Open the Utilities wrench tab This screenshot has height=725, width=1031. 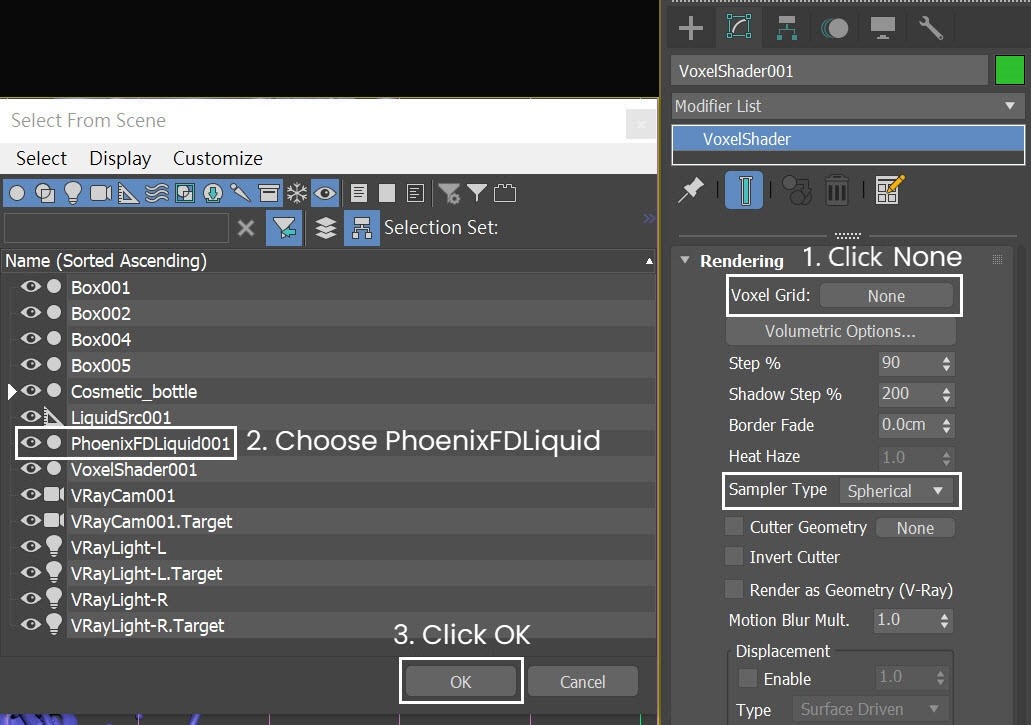coord(930,28)
